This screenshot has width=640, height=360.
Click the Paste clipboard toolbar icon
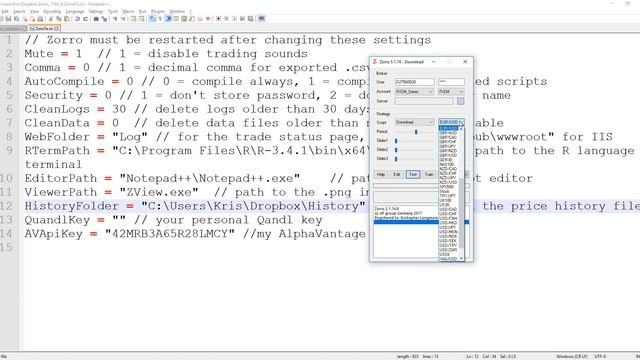point(67,19)
